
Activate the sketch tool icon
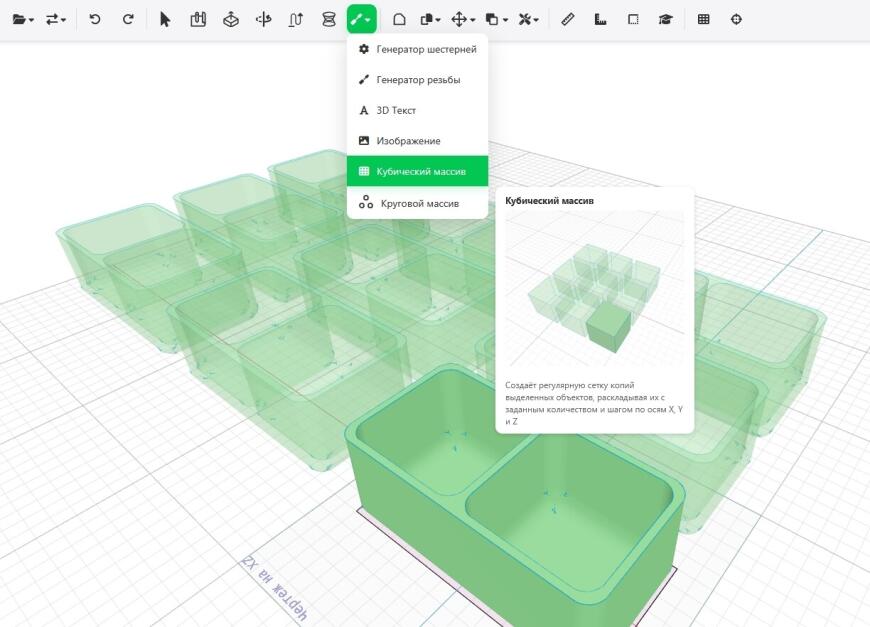tap(198, 19)
